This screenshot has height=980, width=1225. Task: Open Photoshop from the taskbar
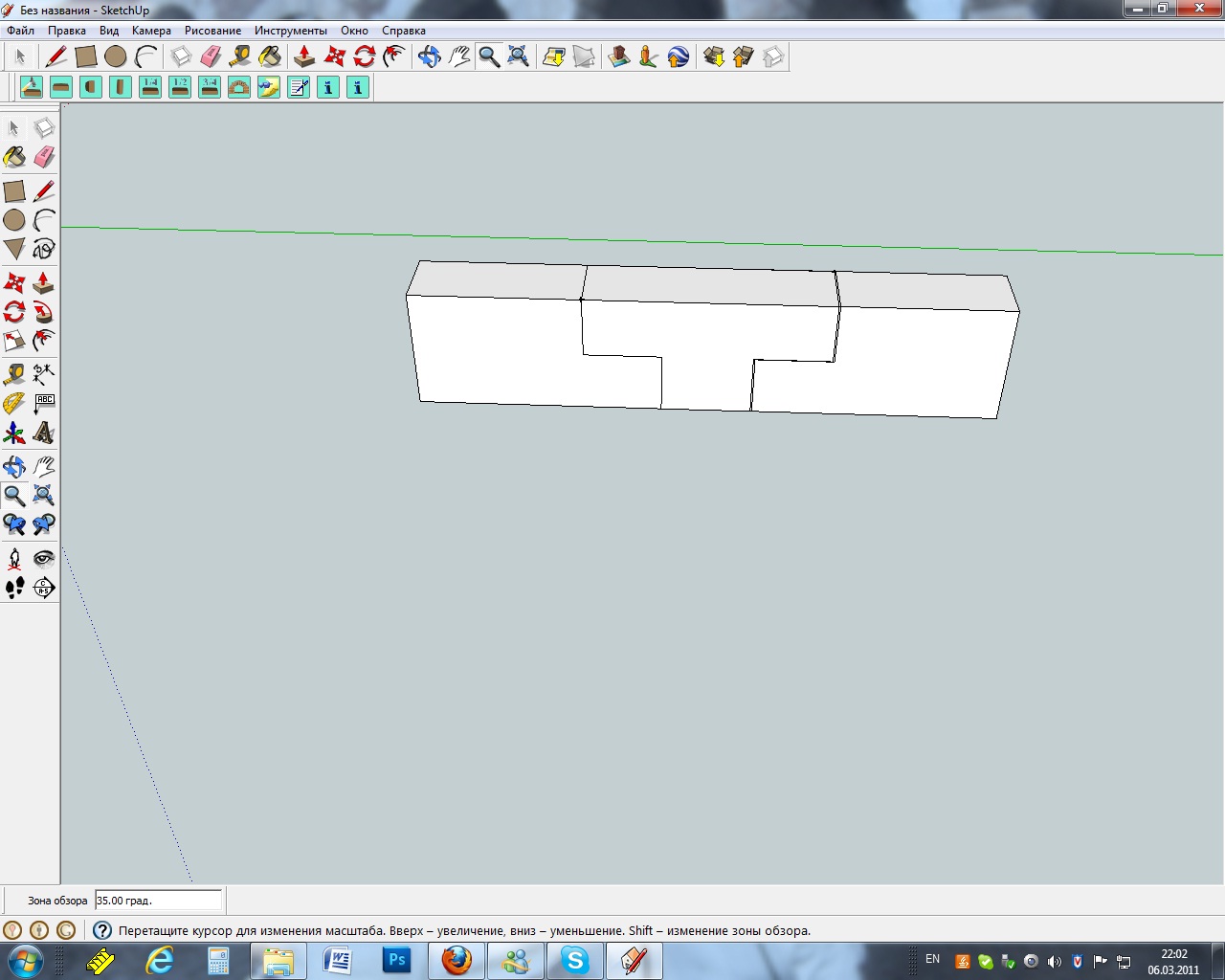point(396,960)
